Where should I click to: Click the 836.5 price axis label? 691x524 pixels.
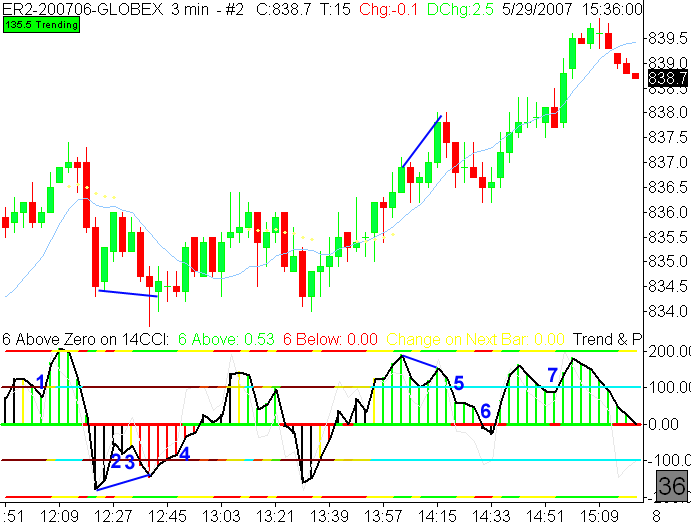tap(668, 187)
